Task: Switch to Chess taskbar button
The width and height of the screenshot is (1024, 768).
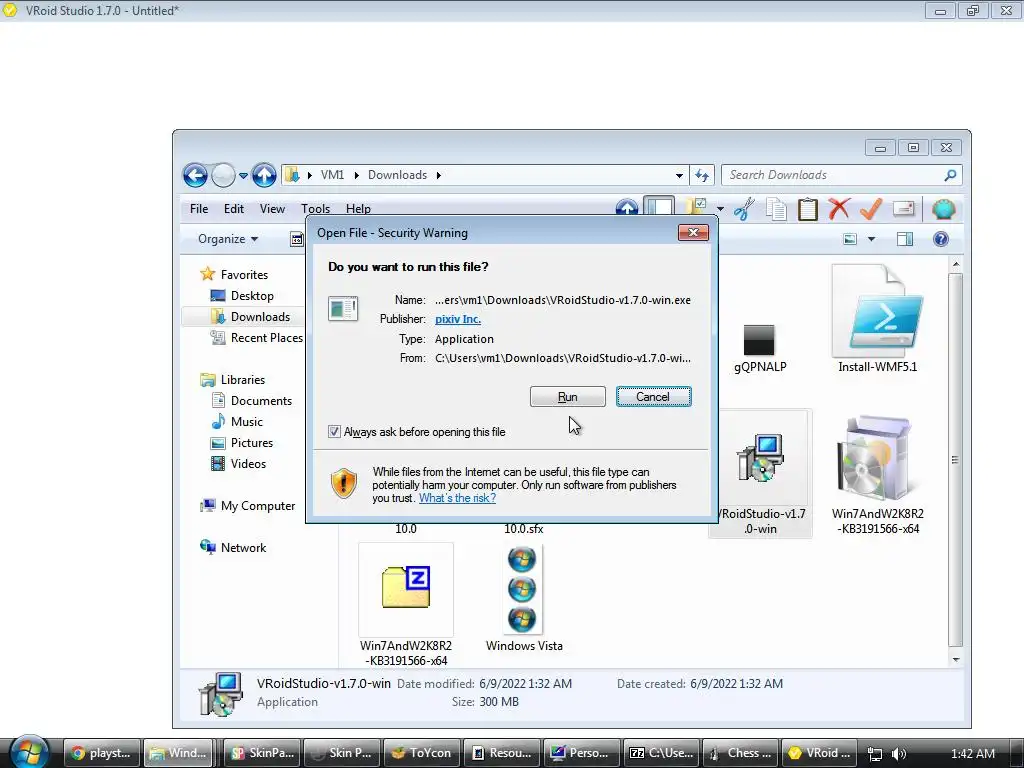Action: (x=741, y=753)
